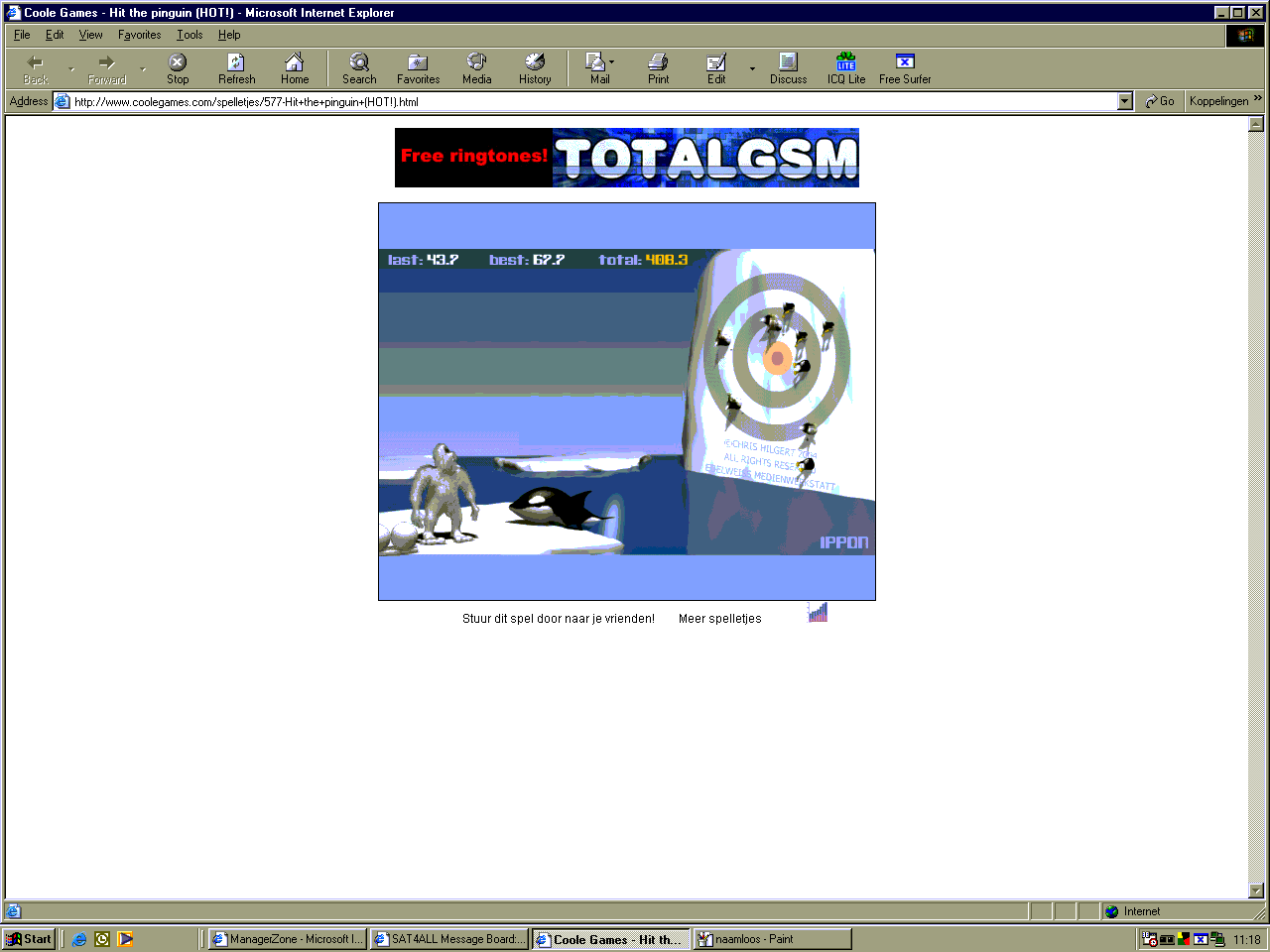Go to the Home page

[295, 68]
